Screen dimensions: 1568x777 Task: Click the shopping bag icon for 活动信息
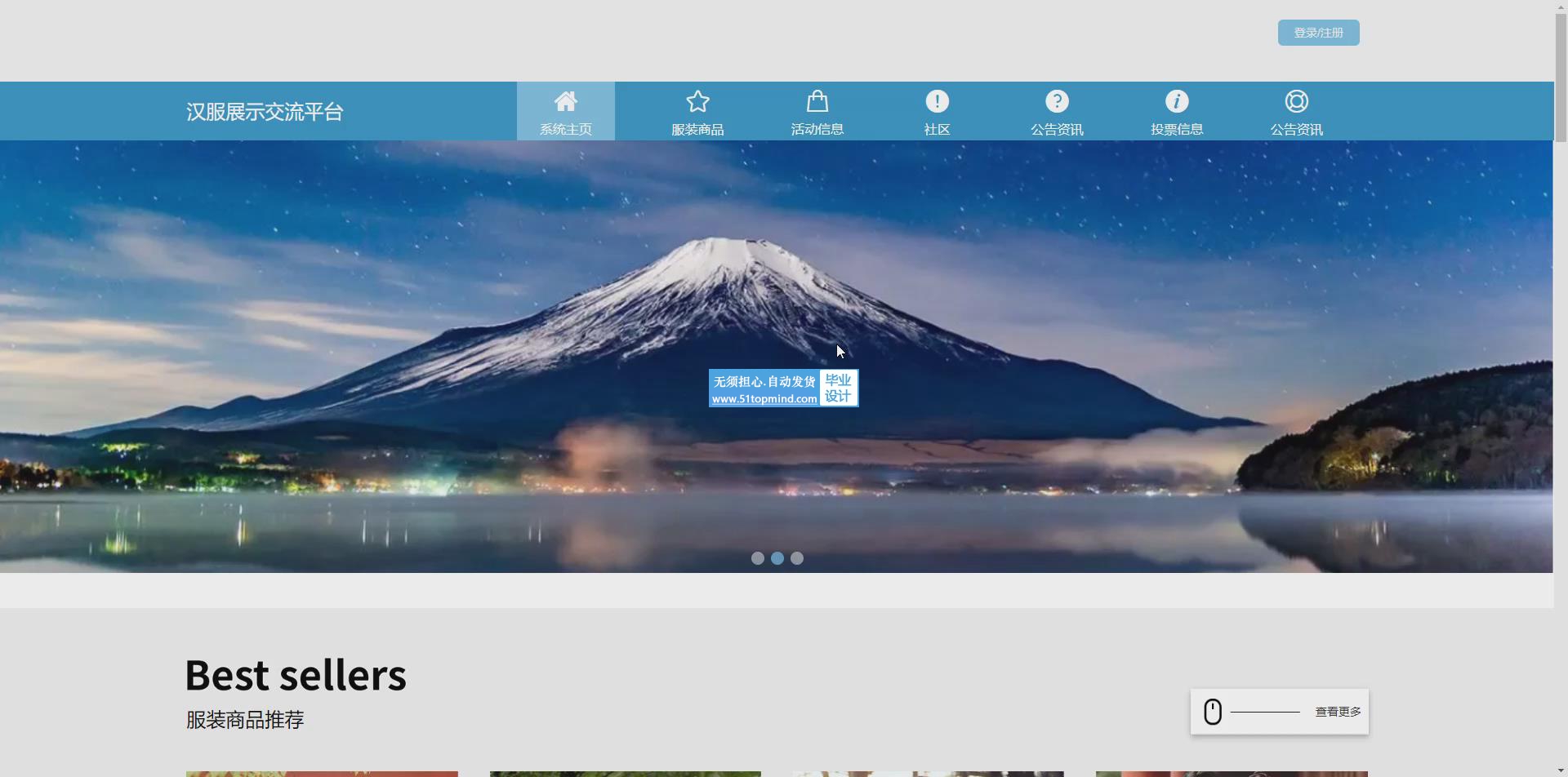coord(817,101)
